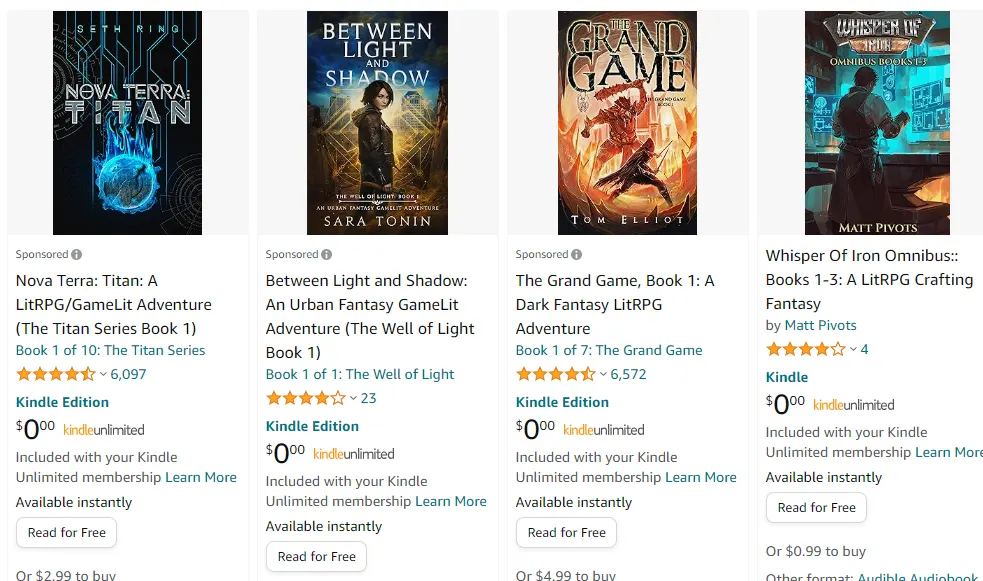The image size is (983, 581).
Task: Open Book 1 of 7: The Grand Game link
Action: pos(609,350)
